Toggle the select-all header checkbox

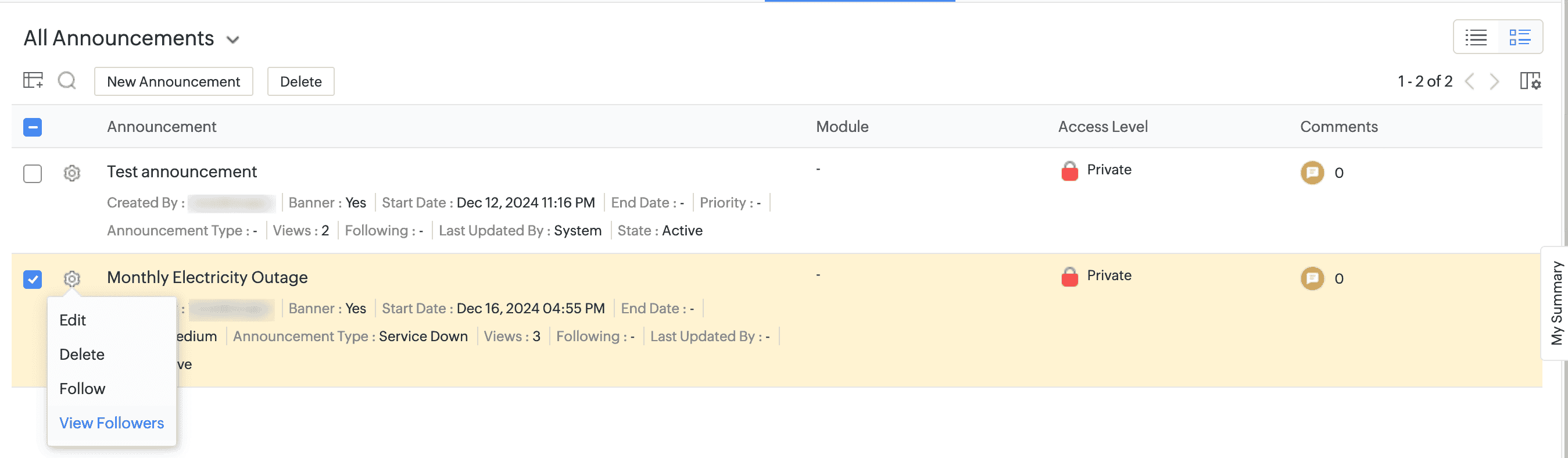tap(33, 127)
